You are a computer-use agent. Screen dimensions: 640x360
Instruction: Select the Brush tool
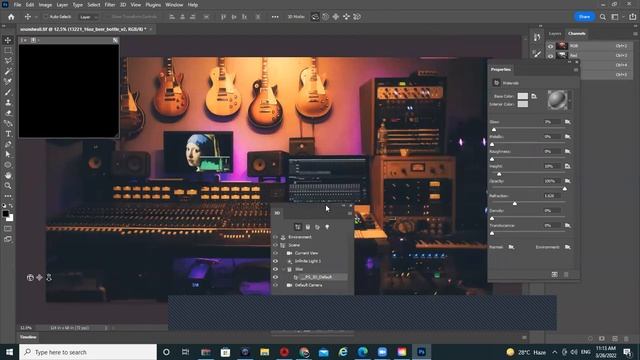click(8, 92)
